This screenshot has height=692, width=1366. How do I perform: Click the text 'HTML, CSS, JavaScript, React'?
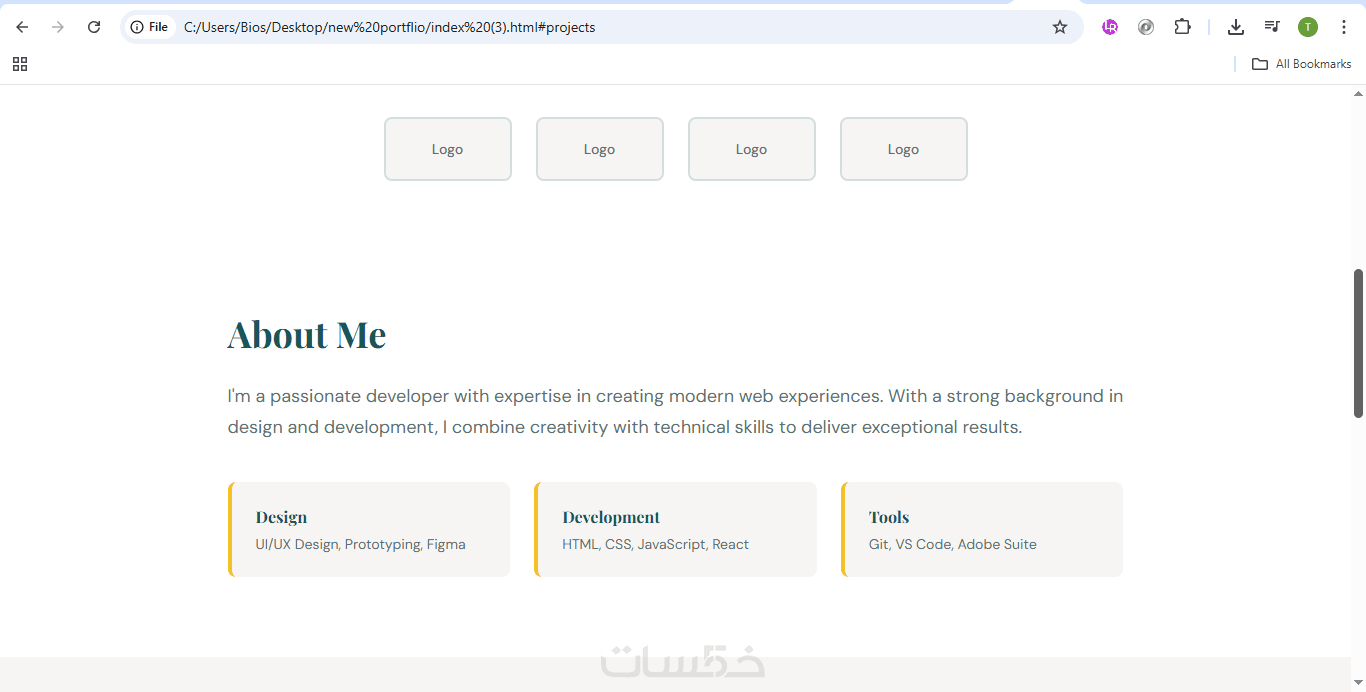click(x=656, y=545)
